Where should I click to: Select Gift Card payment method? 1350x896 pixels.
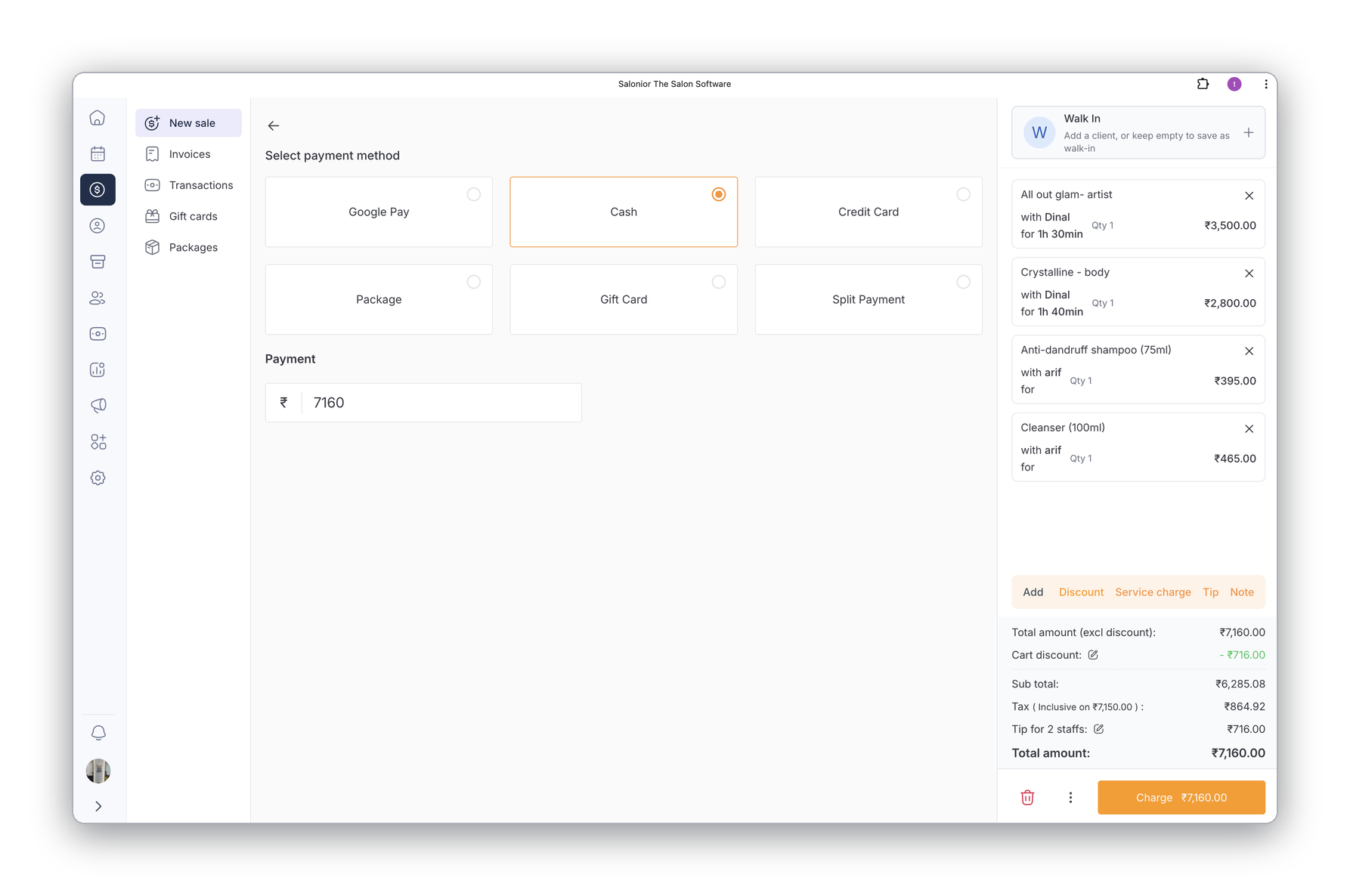click(624, 300)
